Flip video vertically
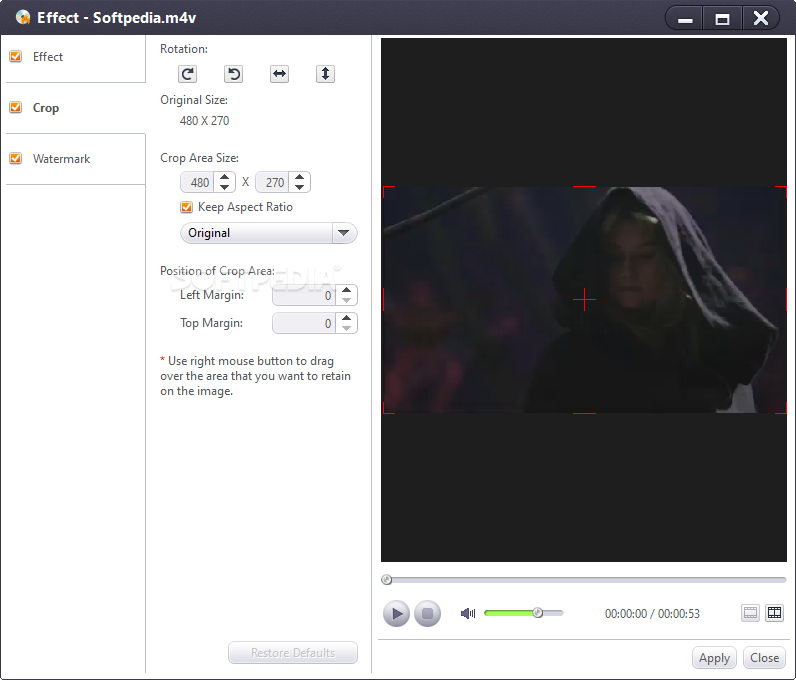 tap(325, 74)
